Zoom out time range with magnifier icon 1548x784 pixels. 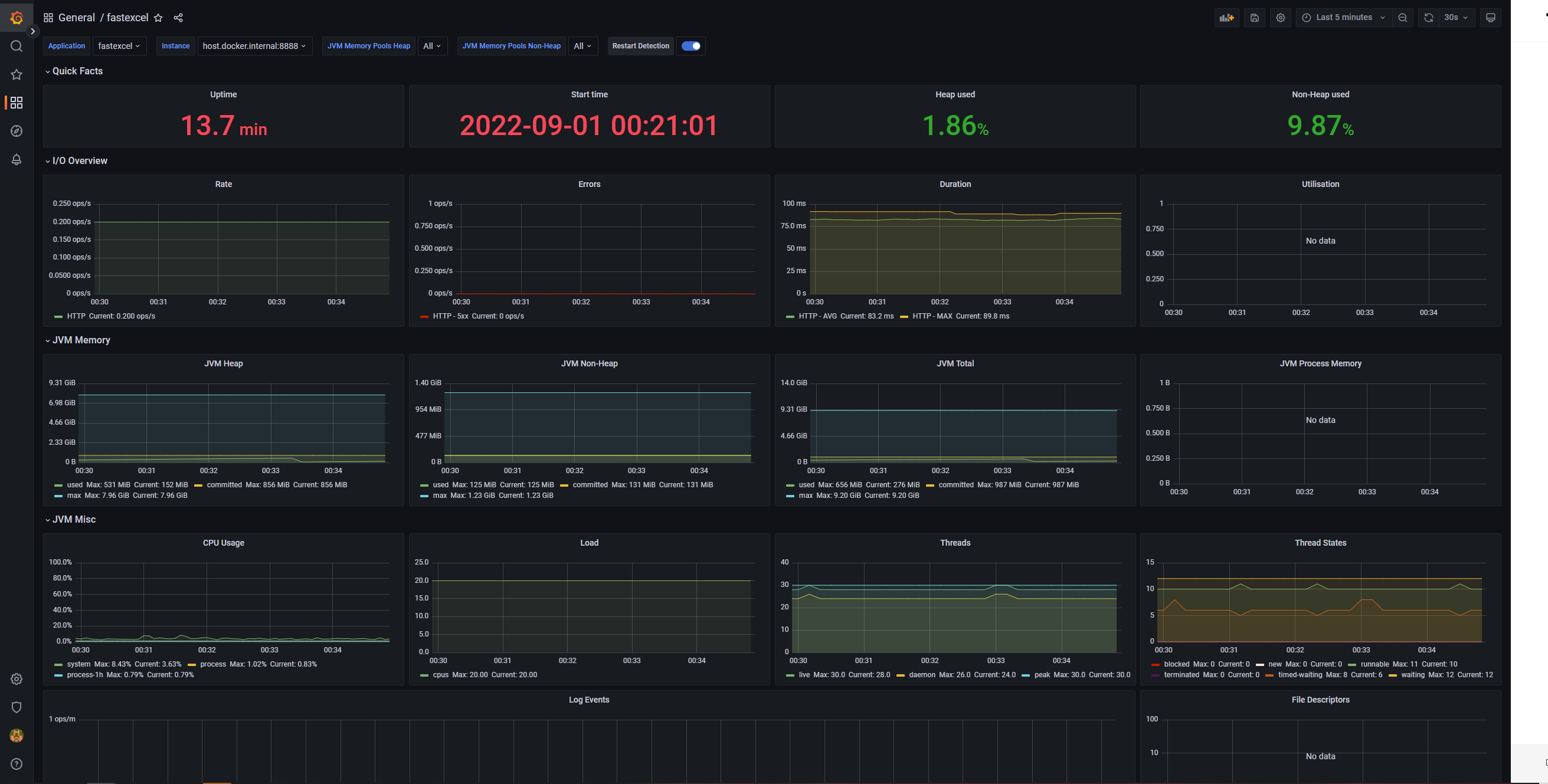coord(1402,18)
